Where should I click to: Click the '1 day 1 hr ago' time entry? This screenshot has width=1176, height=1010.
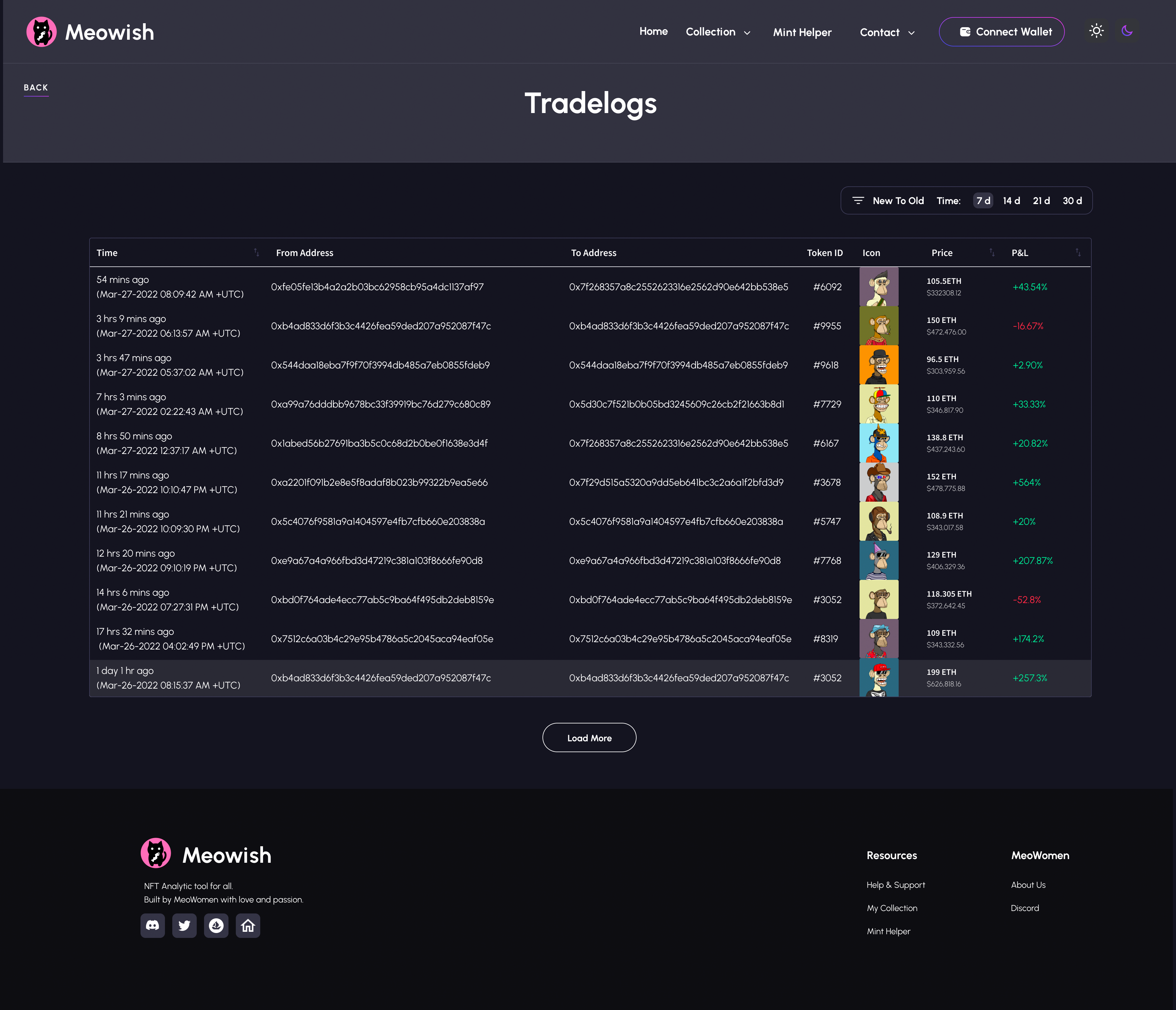(x=125, y=671)
